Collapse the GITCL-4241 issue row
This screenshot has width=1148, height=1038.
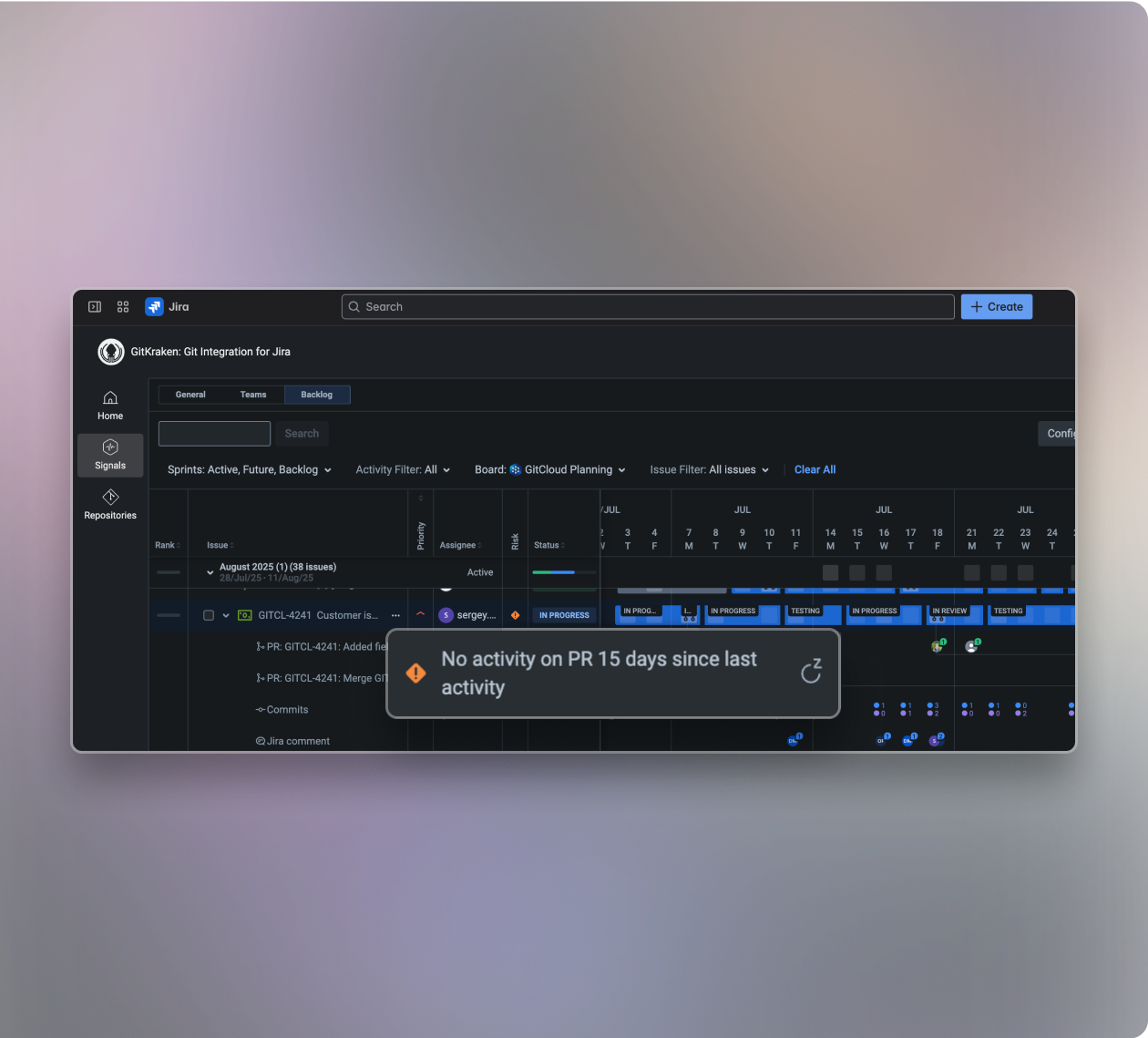[226, 615]
